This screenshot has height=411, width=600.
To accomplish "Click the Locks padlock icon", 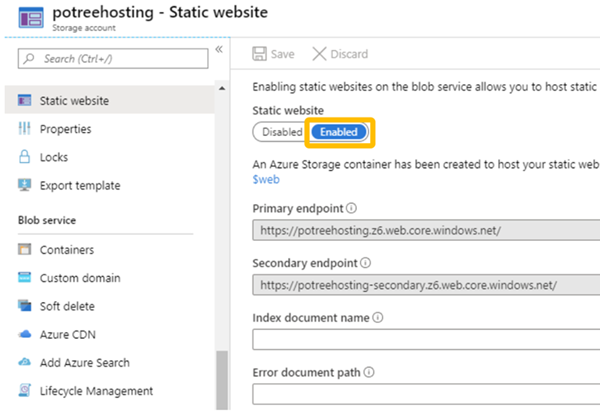I will [x=24, y=157].
